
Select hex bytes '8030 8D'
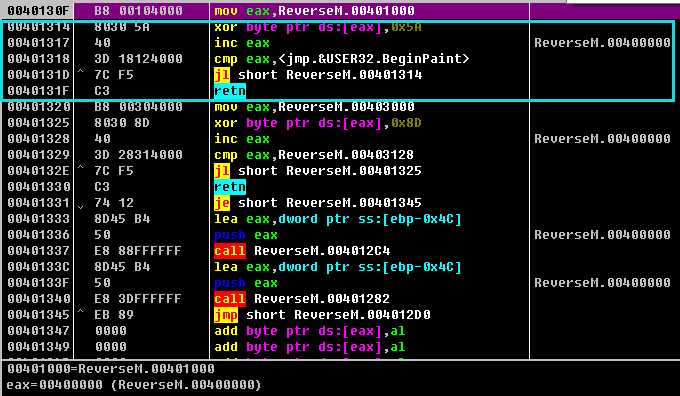pos(122,123)
